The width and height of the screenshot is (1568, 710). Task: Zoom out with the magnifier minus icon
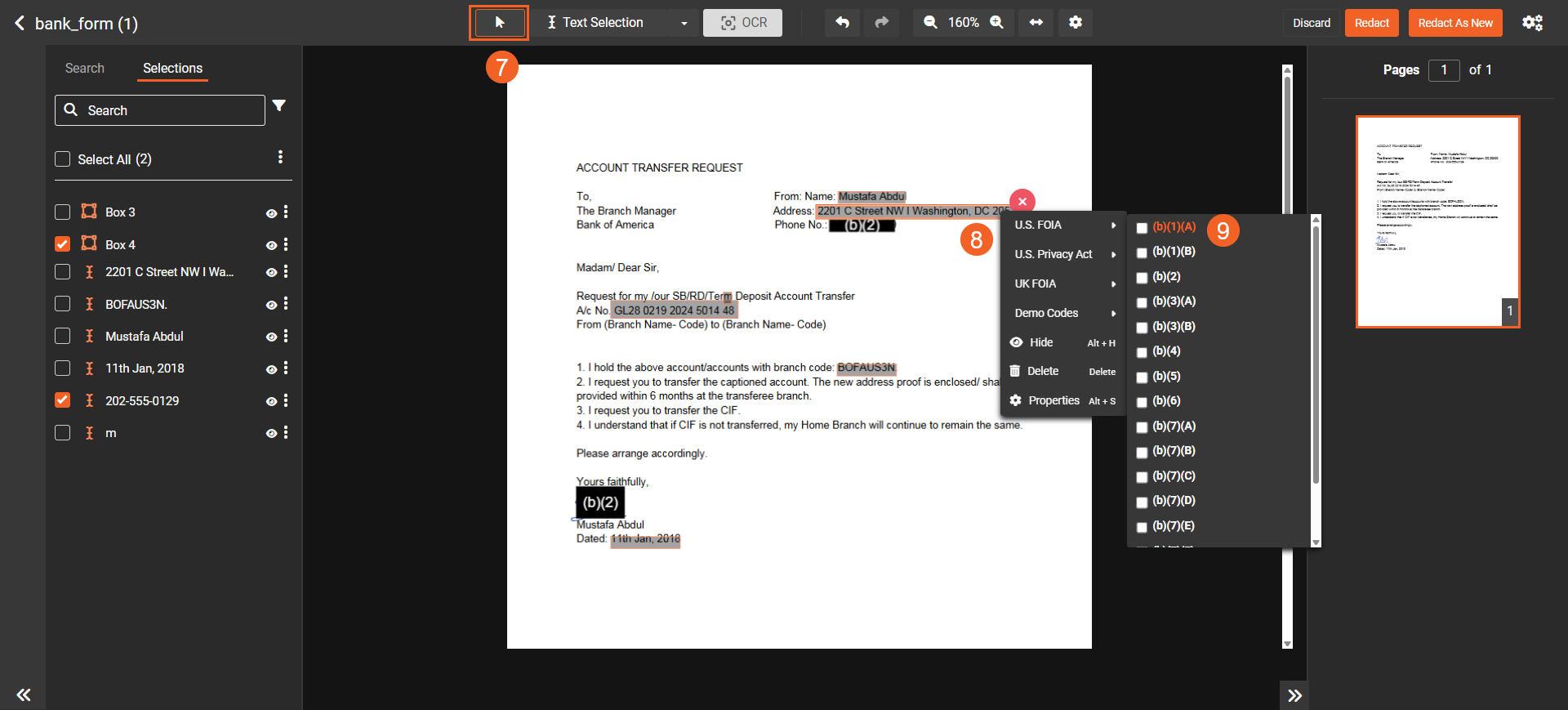click(930, 23)
